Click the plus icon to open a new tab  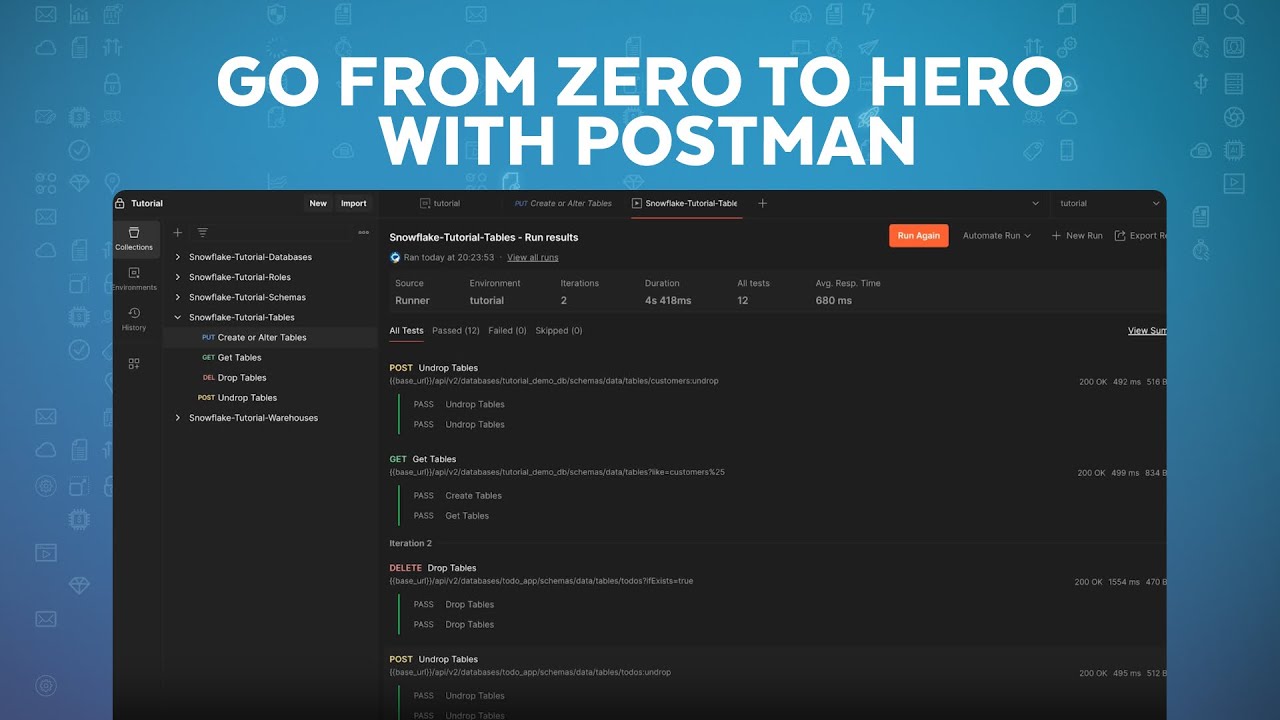tap(762, 203)
